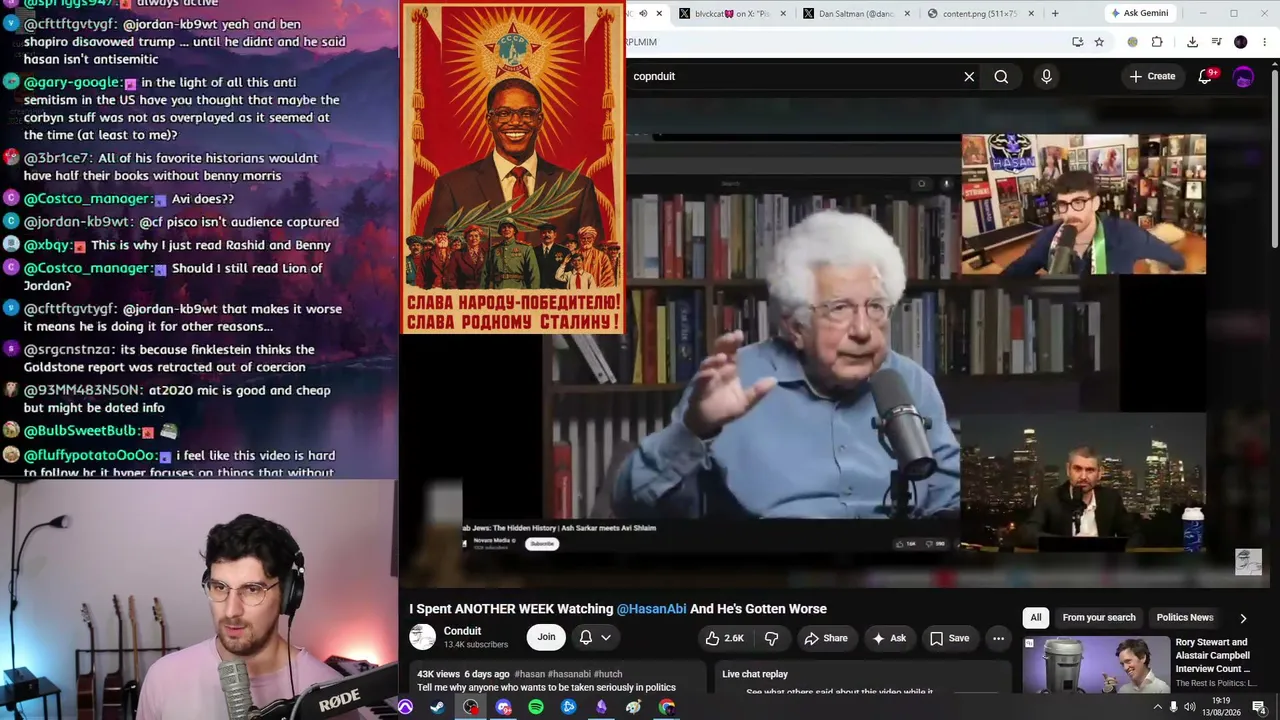Screen dimensions: 1280x720
Task: Open Spotify from the taskbar
Action: pyautogui.click(x=536, y=707)
